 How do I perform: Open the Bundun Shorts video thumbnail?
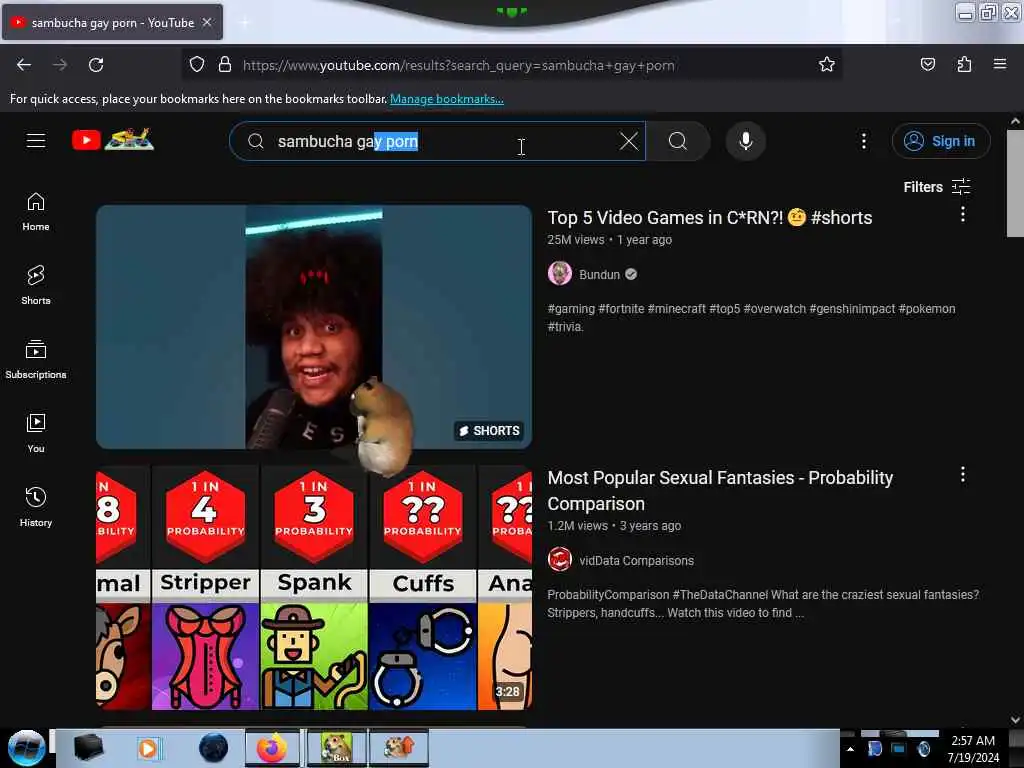(x=314, y=327)
